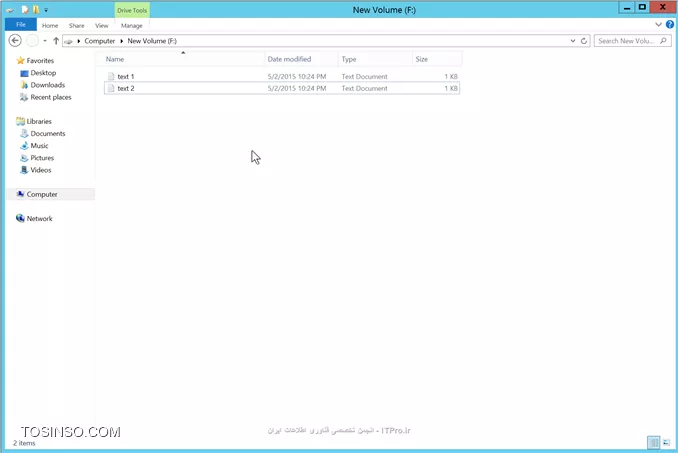Click Text Document type of text 2
Screen dimensions: 678x453
(x=365, y=88)
